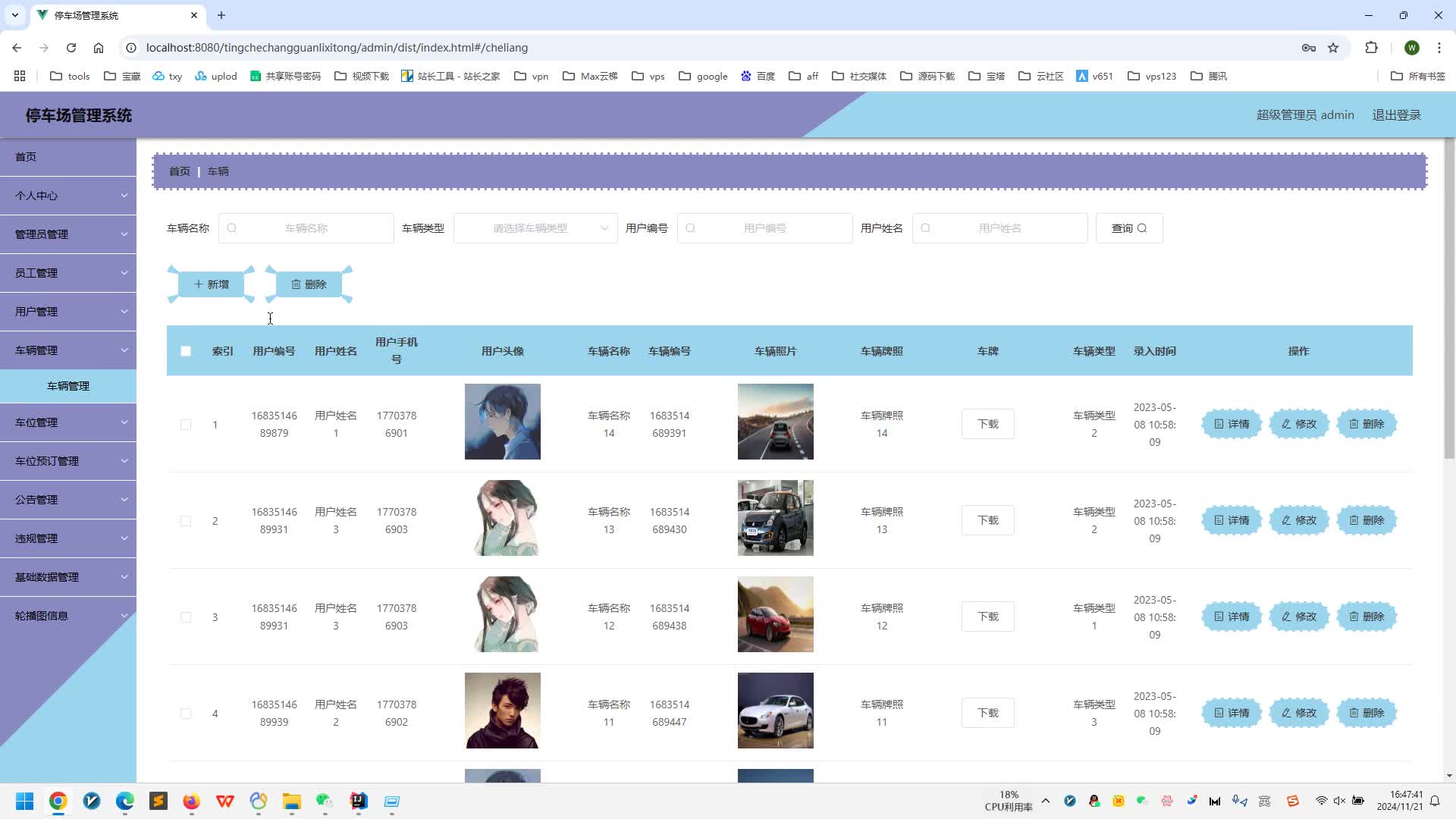Click 公告管理 sidebar menu item
The width and height of the screenshot is (1456, 819).
(x=65, y=501)
